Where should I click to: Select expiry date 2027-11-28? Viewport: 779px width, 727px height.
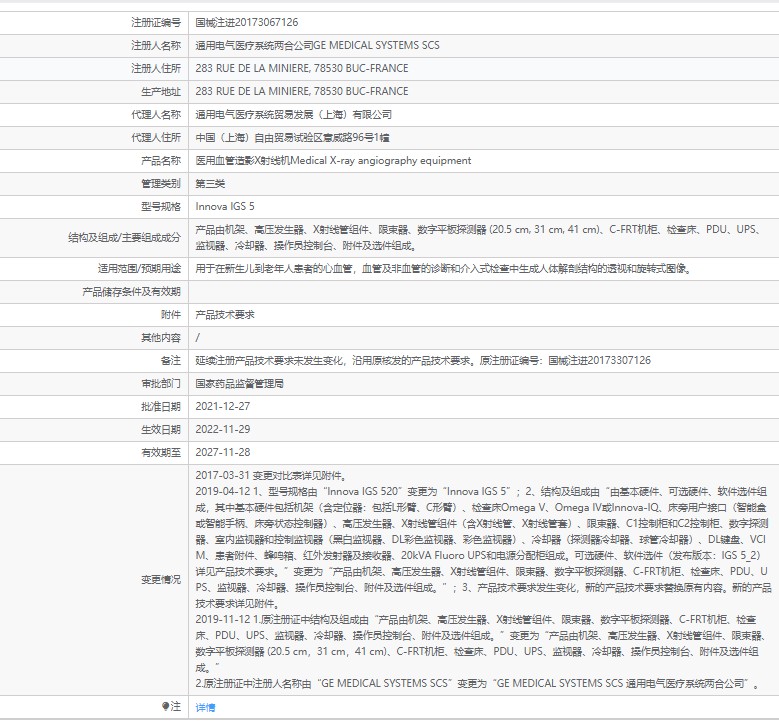pyautogui.click(x=223, y=453)
